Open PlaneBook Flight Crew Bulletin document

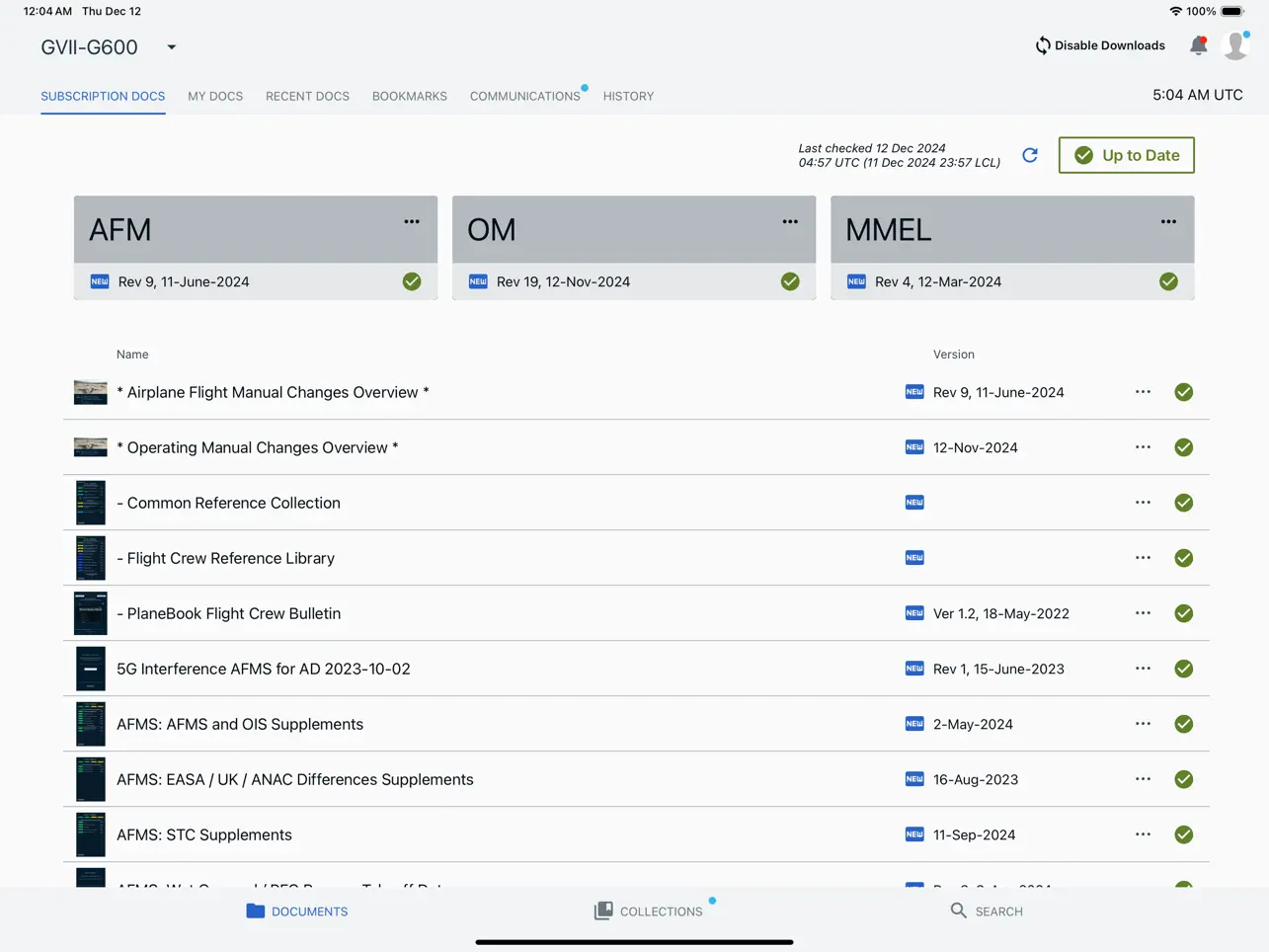click(x=228, y=613)
